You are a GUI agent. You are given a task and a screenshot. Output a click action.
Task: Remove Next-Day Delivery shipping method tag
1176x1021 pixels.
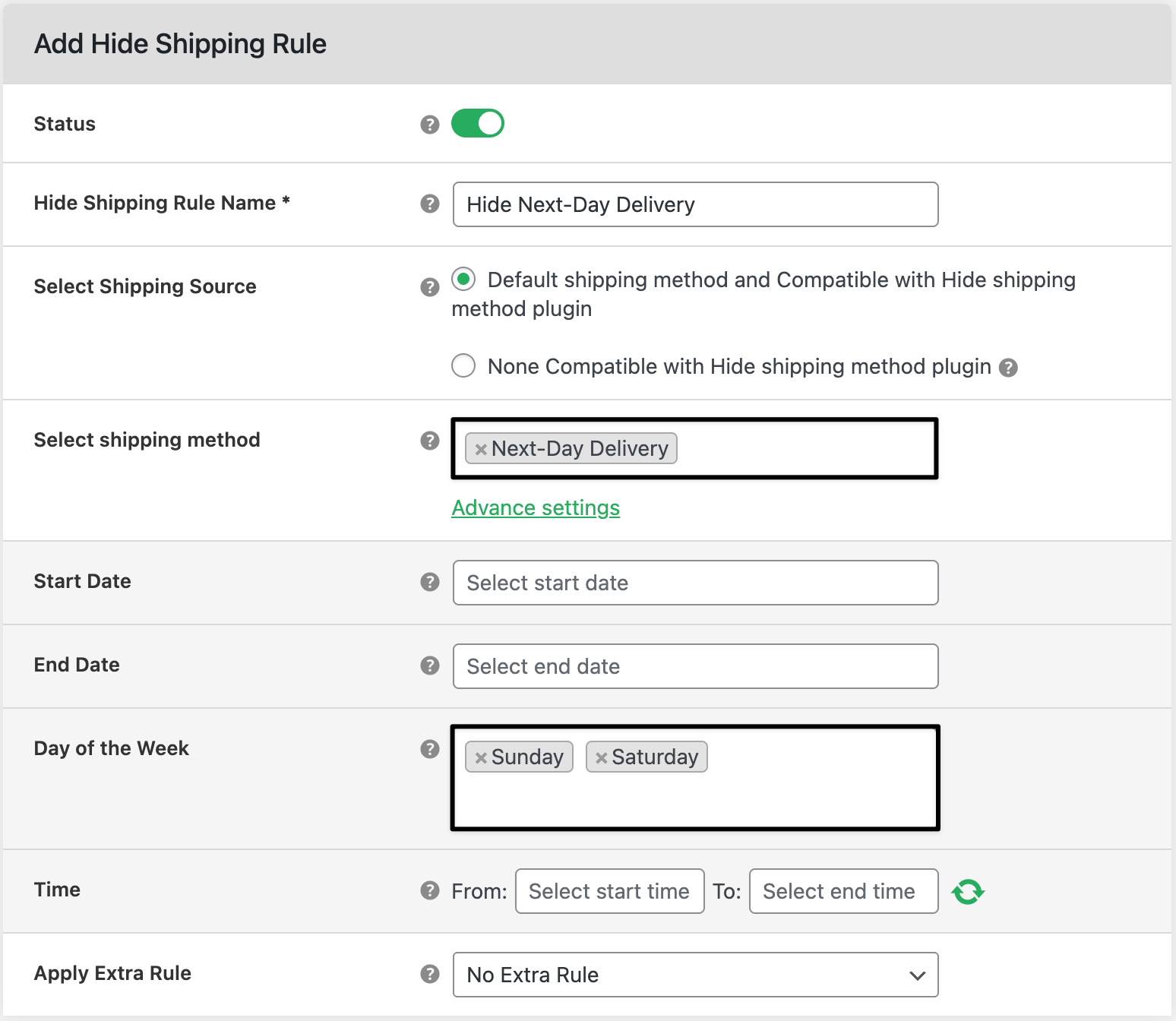(481, 449)
